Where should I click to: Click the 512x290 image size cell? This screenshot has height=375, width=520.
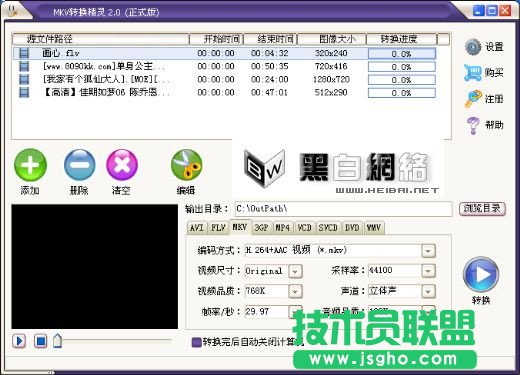click(331, 92)
